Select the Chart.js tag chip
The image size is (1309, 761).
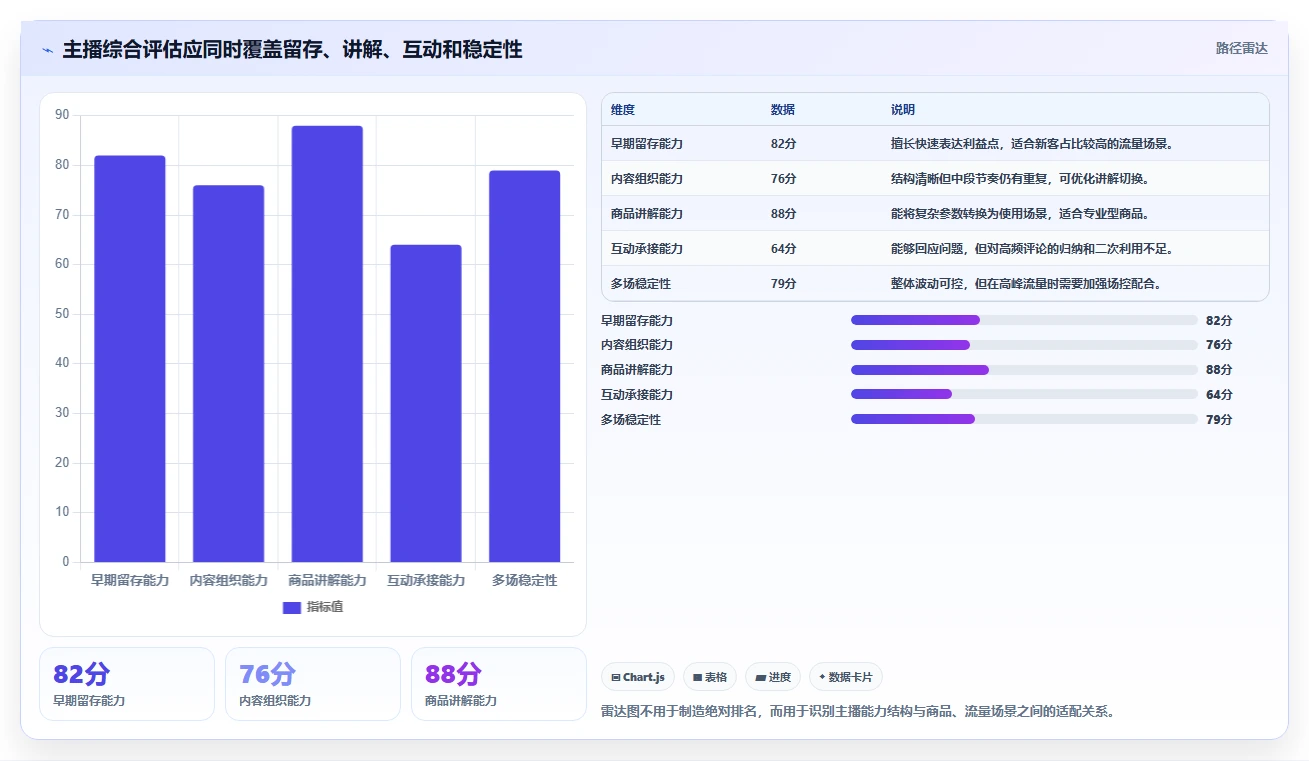pos(638,677)
